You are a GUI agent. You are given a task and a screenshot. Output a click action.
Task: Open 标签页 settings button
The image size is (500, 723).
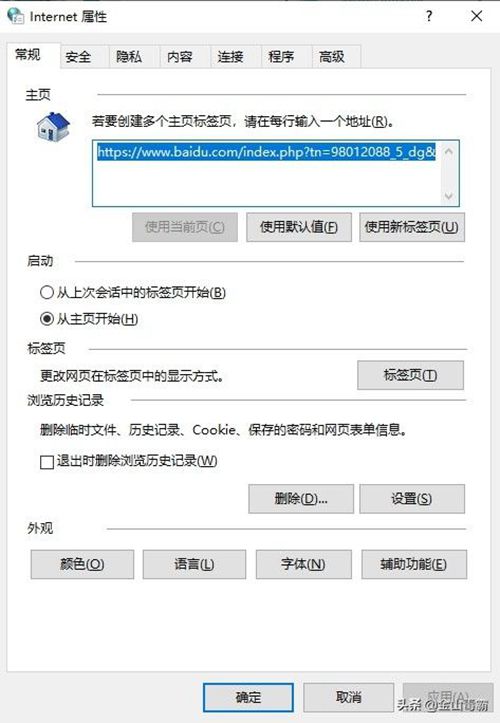tap(411, 375)
